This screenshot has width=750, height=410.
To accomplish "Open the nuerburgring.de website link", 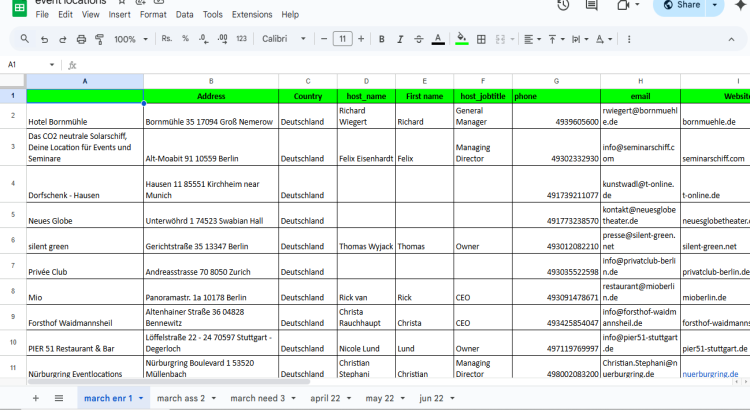I will pos(710,373).
